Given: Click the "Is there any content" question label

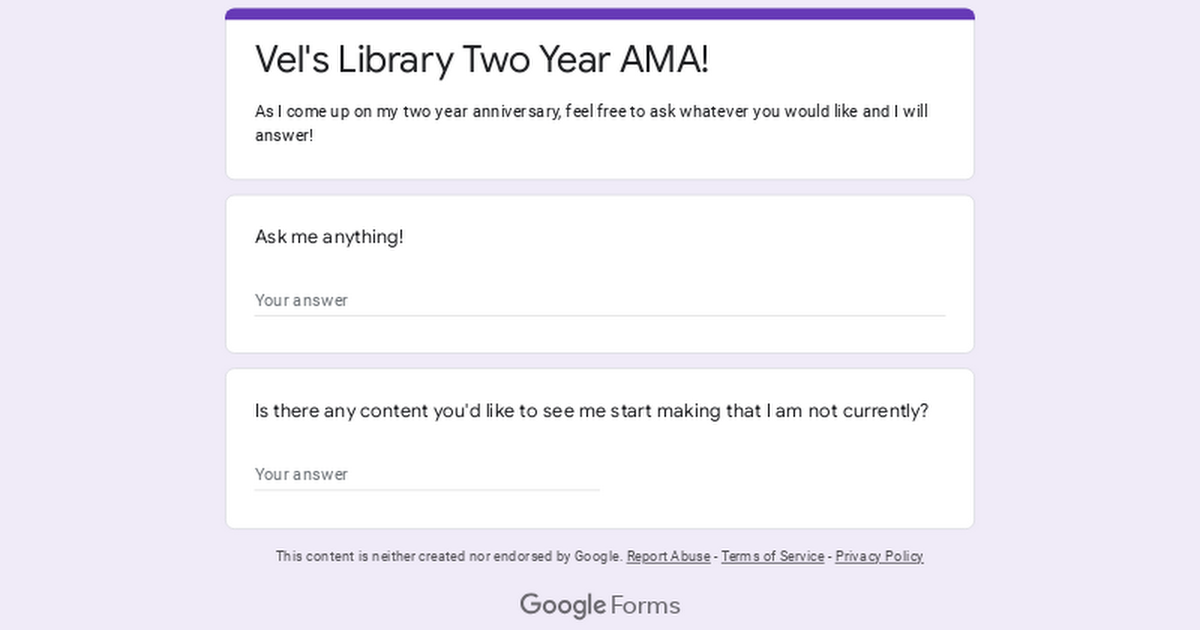Looking at the screenshot, I should (x=592, y=411).
